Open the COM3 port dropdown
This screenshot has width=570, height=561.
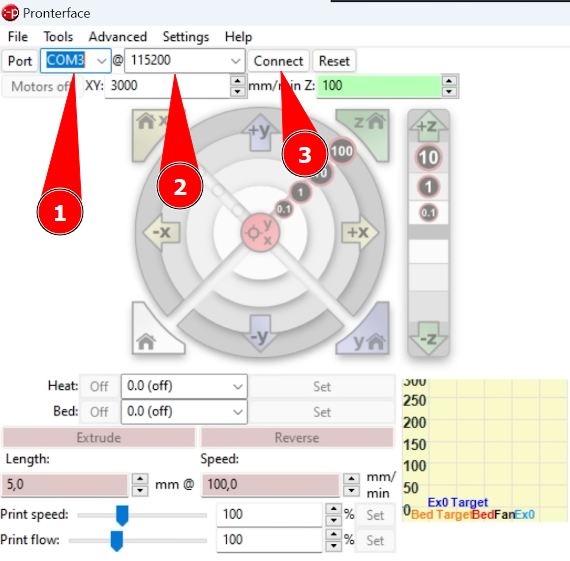click(x=101, y=61)
